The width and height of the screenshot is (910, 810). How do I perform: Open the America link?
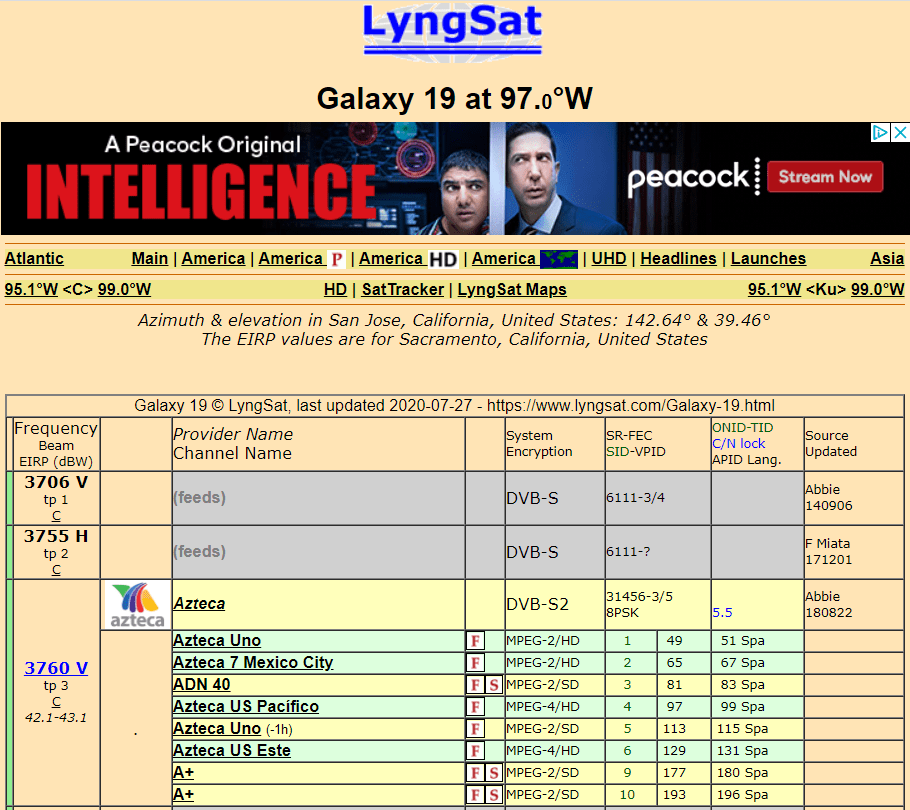tap(214, 259)
